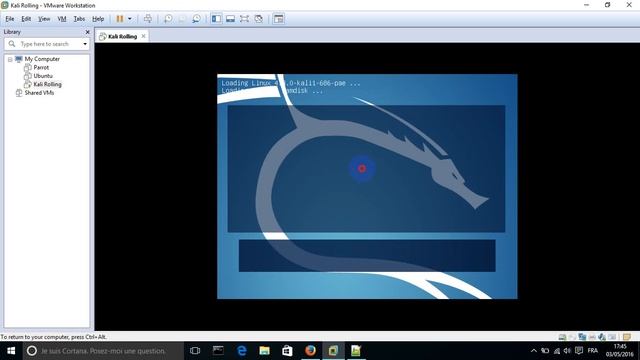The width and height of the screenshot is (640, 360).
Task: Click the Send Ctrl+Alt+Del toolbar icon
Action: click(x=148, y=19)
